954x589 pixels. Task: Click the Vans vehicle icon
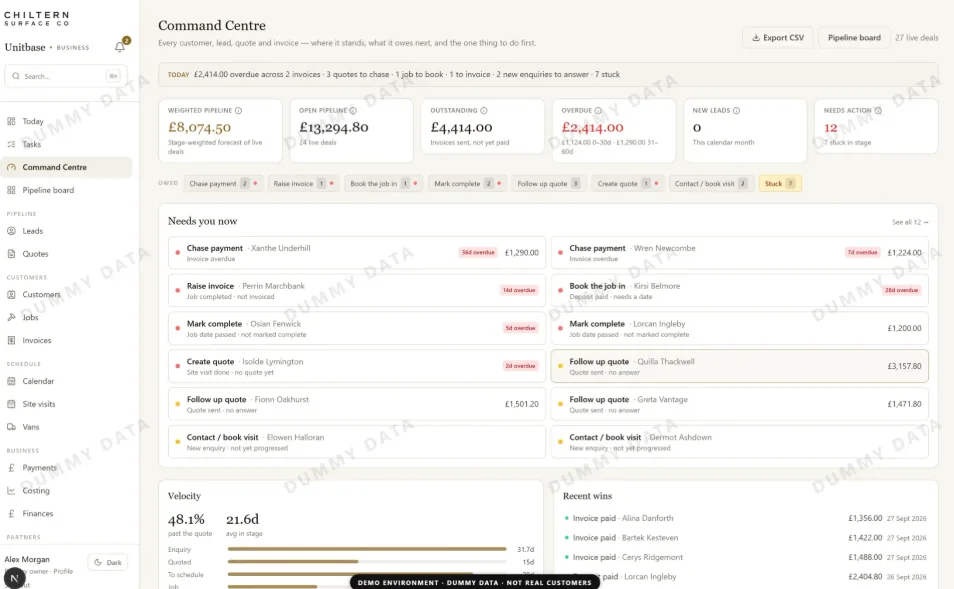(11, 427)
